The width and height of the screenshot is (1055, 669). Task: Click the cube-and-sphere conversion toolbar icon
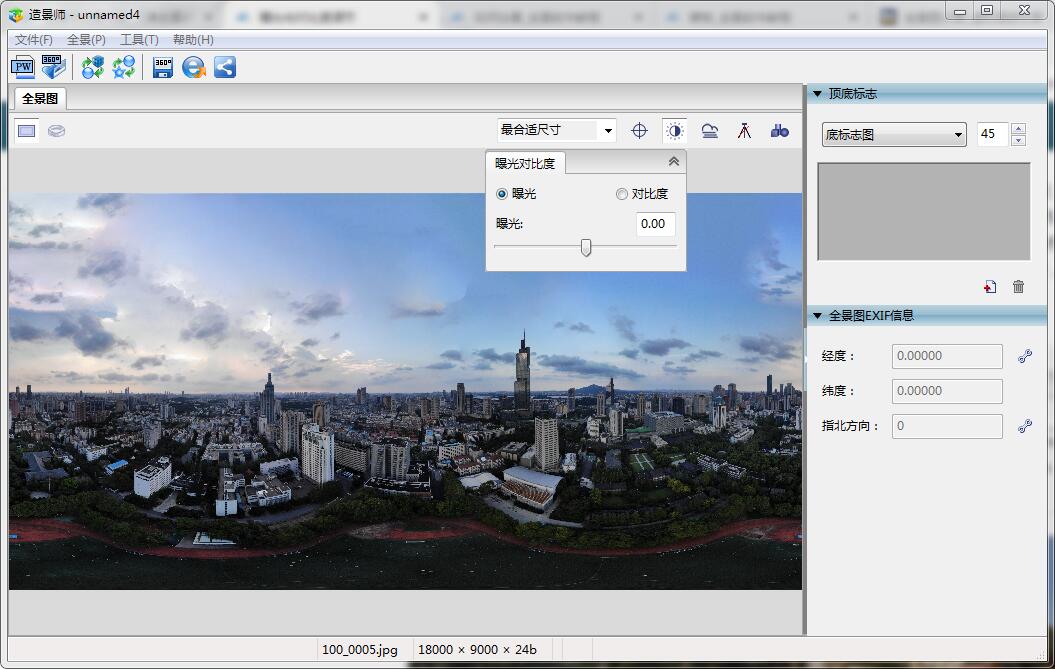point(93,67)
